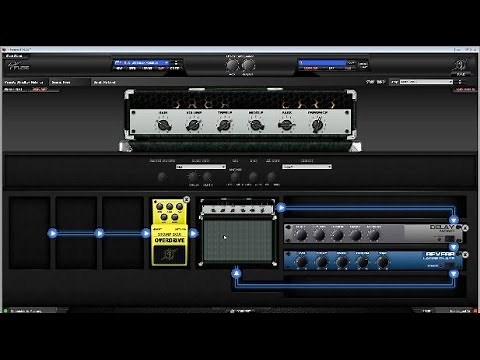This screenshot has width=480, height=360.
Task: Open the left dropdown in the advanced amp panel
Action: point(201,167)
